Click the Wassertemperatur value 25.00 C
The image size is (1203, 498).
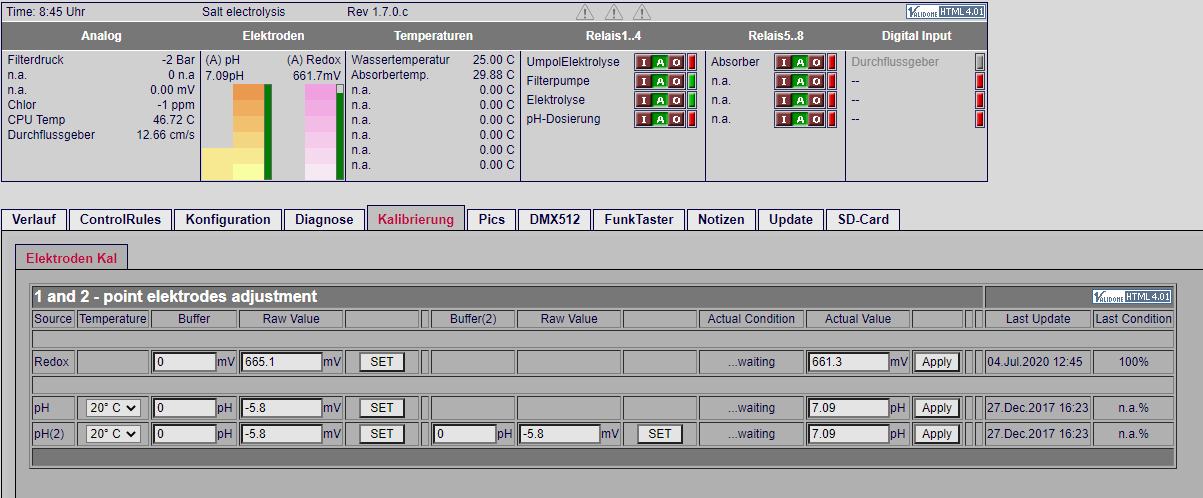494,60
